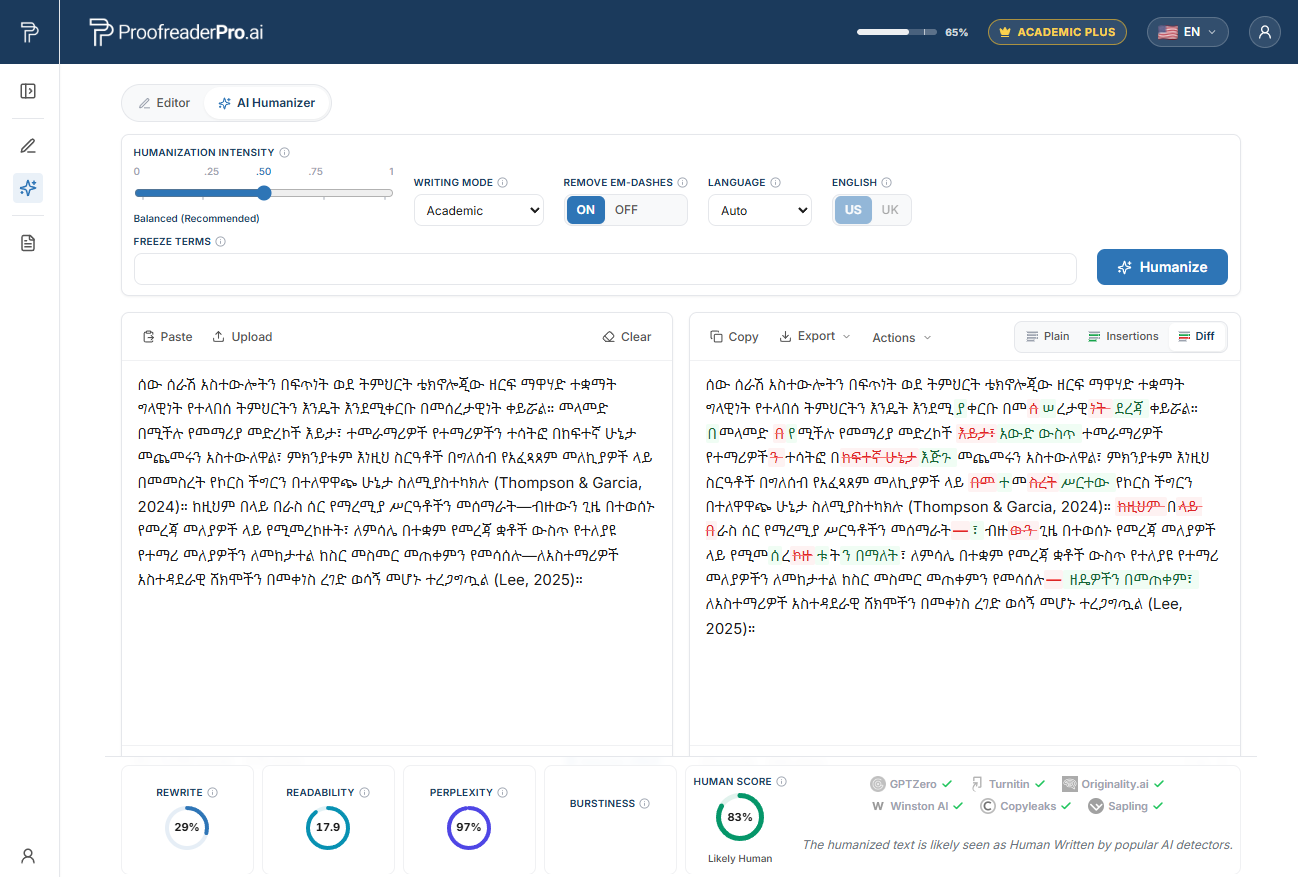Image resolution: width=1298 pixels, height=877 pixels.
Task: Click the 97% perplexity ring
Action: (x=469, y=828)
